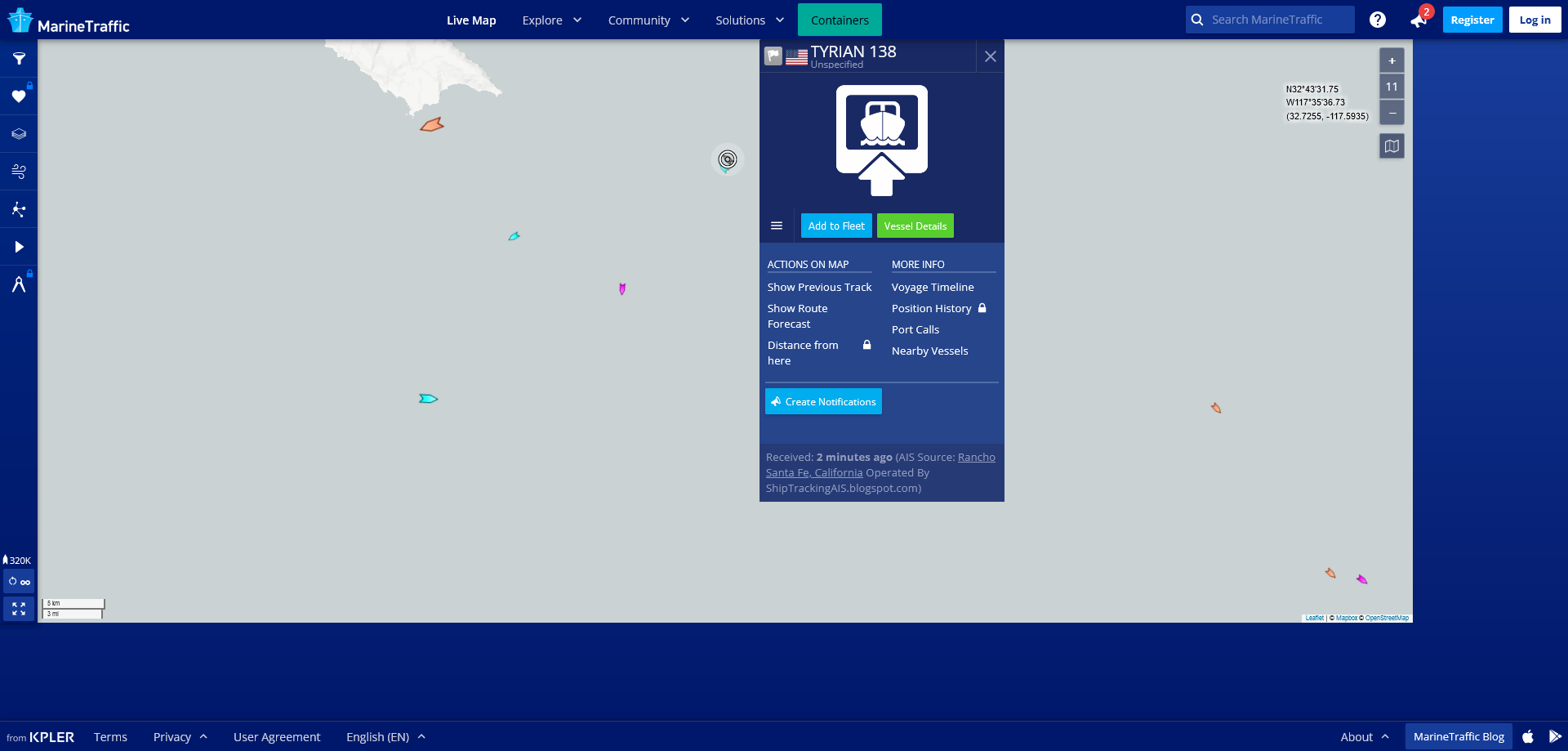The image size is (1568, 751).
Task: Select Distance from here
Action: [803, 353]
